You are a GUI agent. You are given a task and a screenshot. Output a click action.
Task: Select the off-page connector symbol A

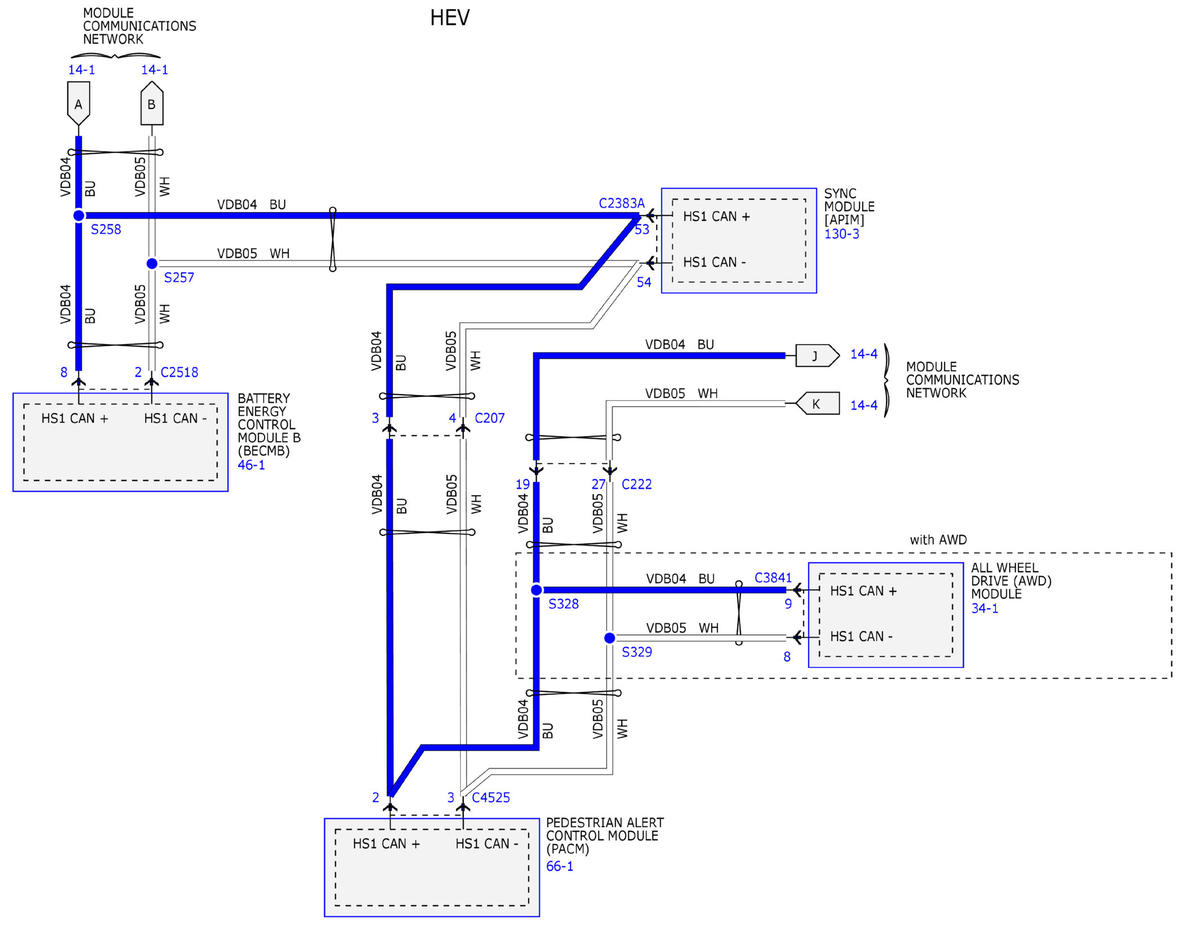point(78,104)
